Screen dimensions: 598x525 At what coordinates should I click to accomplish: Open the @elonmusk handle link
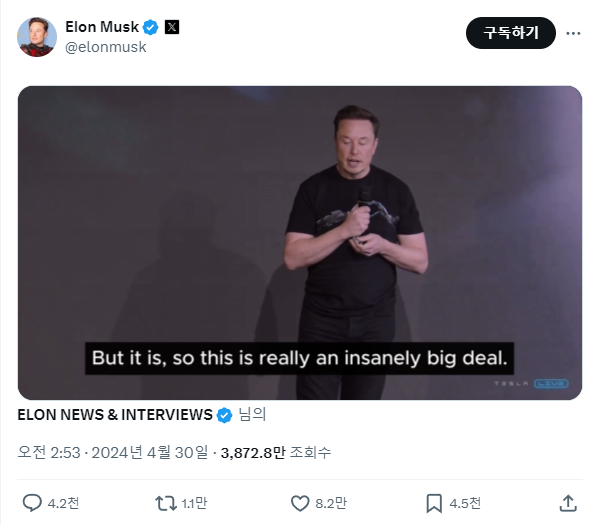[x=106, y=47]
